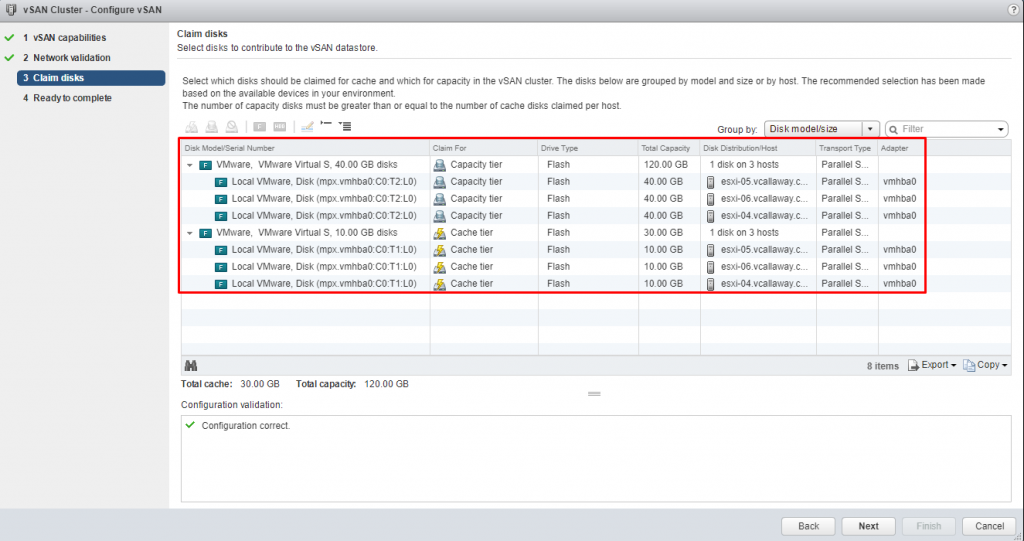The image size is (1024, 541).
Task: Click the do not claim disk toolbar icon
Action: (x=232, y=127)
